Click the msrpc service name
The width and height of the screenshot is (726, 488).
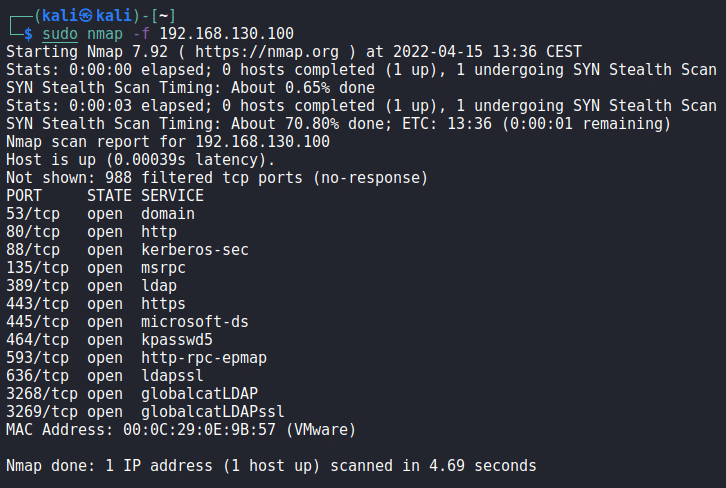163,268
